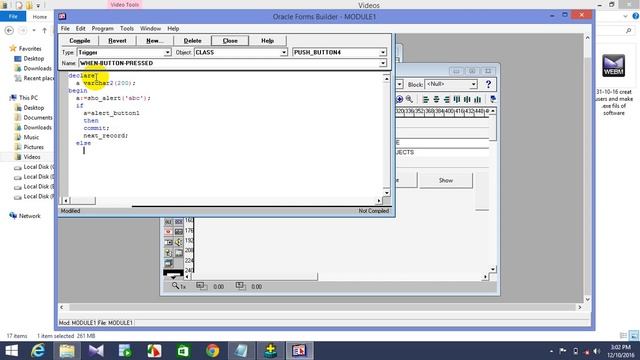
Task: Click the zoom out magnifier icon
Action: pos(409,99)
